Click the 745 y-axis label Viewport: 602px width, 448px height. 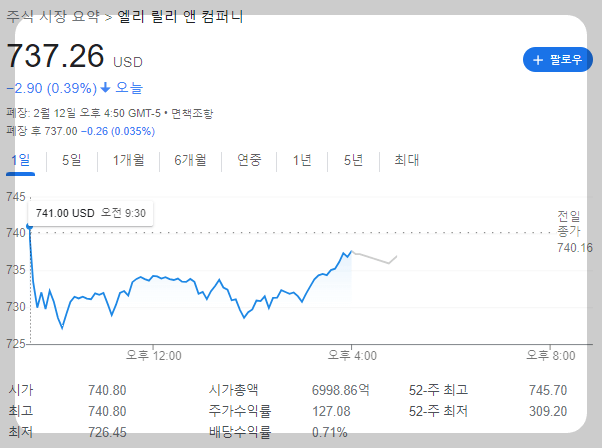[x=15, y=197]
